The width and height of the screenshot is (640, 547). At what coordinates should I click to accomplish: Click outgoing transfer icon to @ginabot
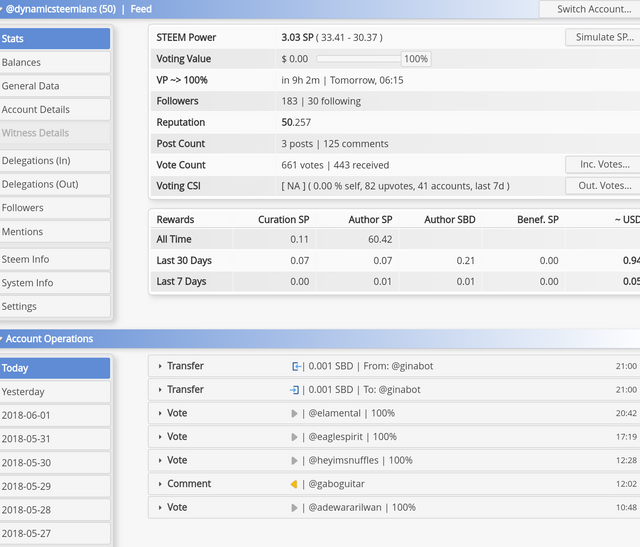coord(295,390)
